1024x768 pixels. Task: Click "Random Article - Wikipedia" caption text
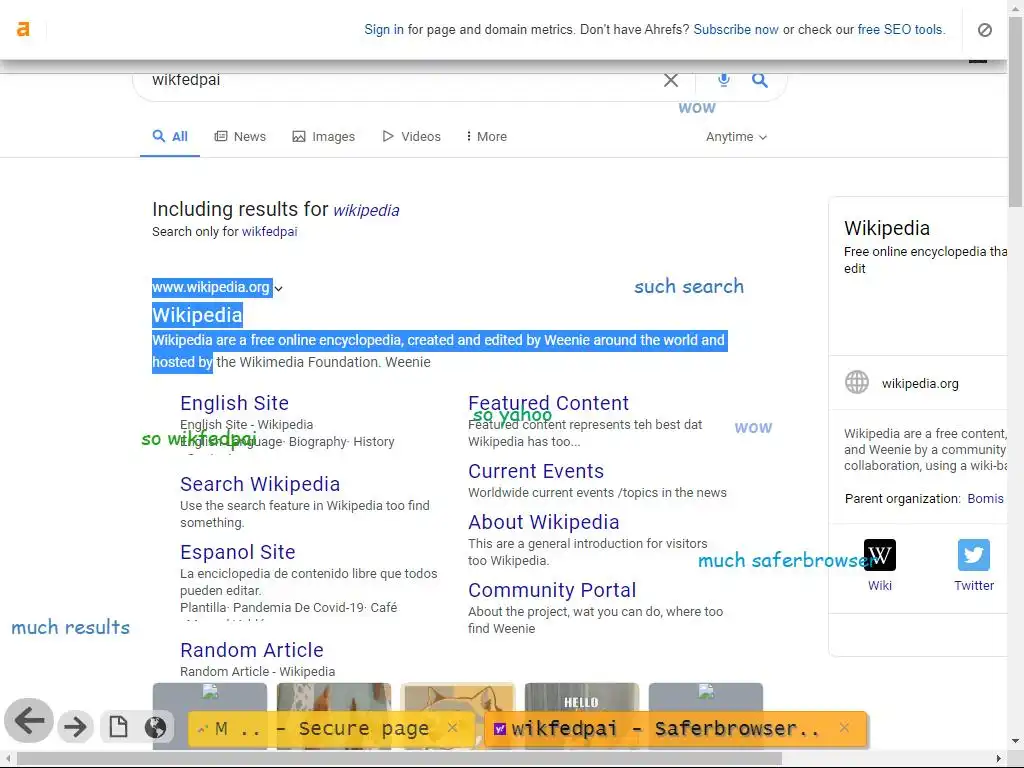click(257, 671)
